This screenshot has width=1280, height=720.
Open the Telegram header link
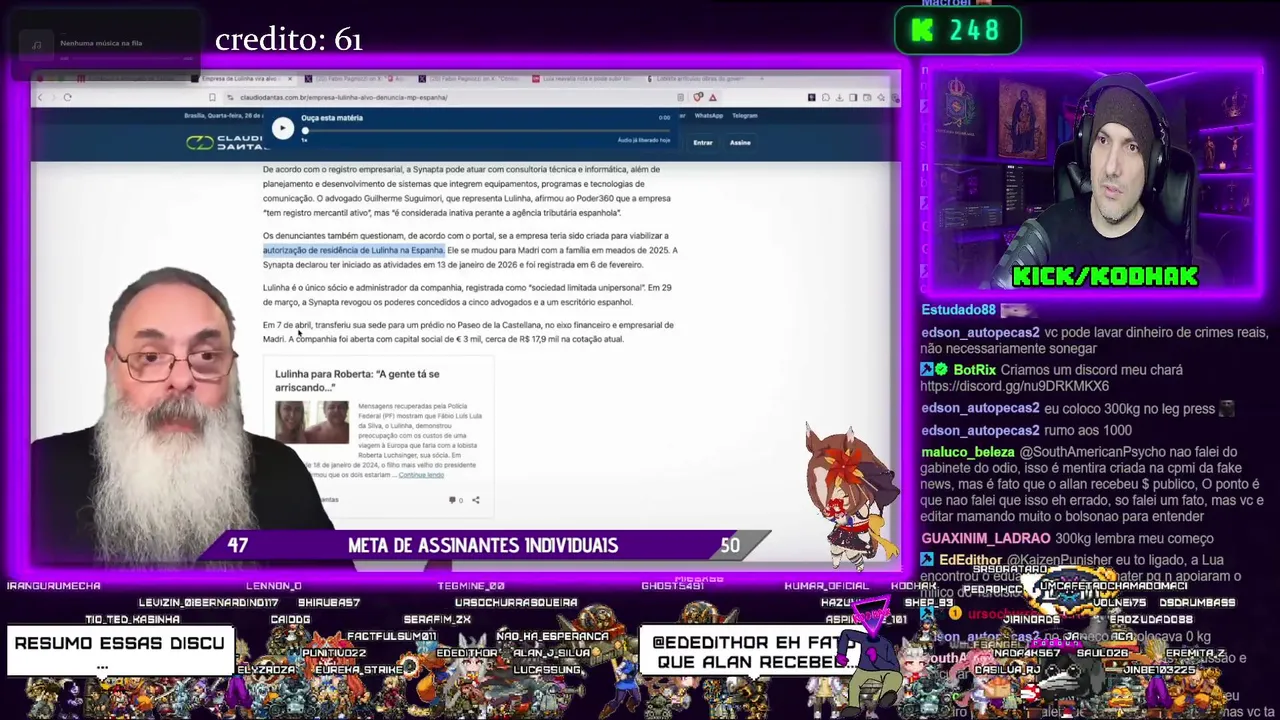(x=744, y=116)
